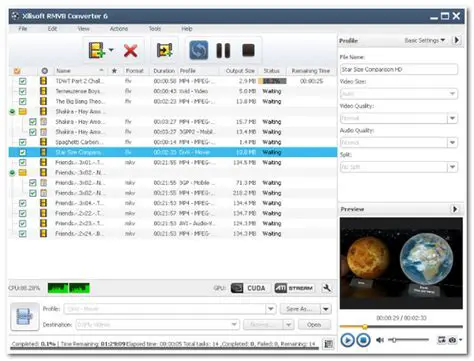474x361 pixels.
Task: Collapse the Shakira - Hey Amo group
Action: [x=12, y=112]
